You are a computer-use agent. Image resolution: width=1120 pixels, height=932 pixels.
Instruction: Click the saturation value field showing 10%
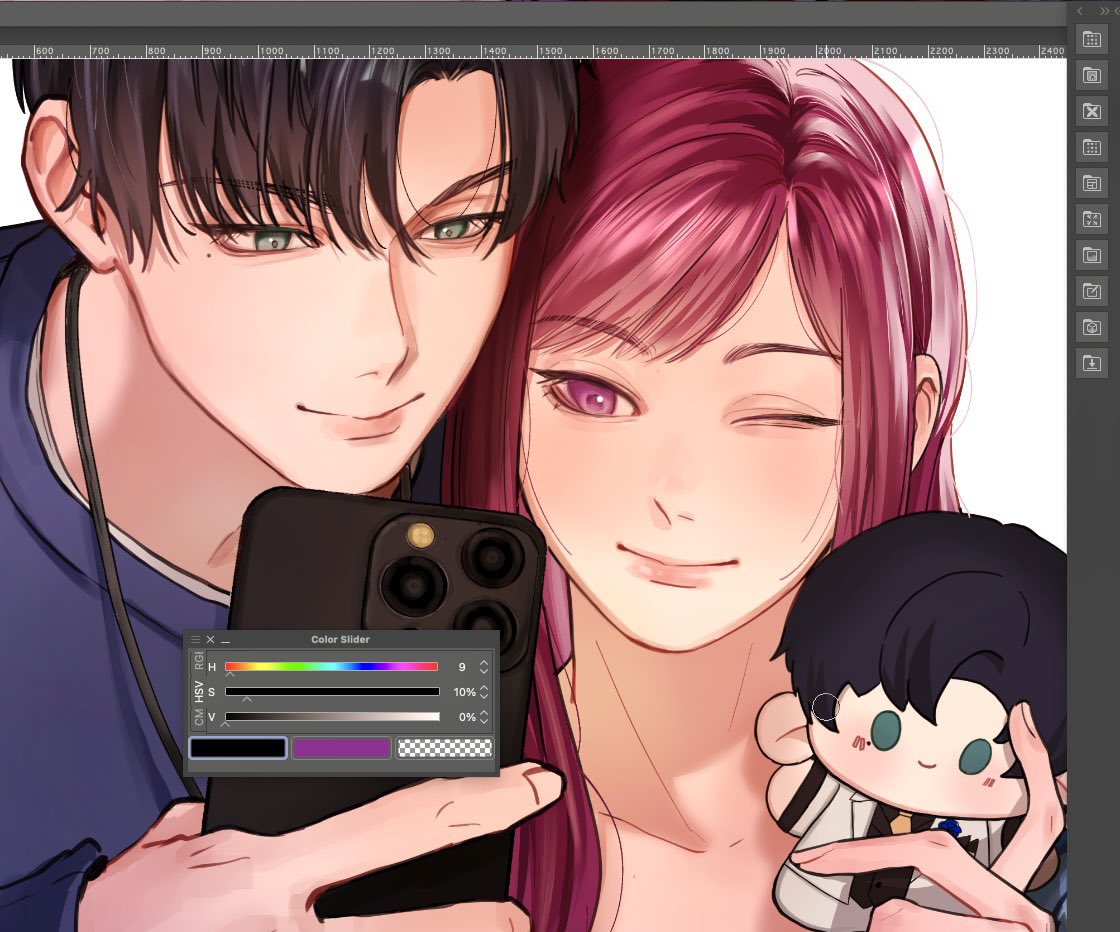point(464,692)
